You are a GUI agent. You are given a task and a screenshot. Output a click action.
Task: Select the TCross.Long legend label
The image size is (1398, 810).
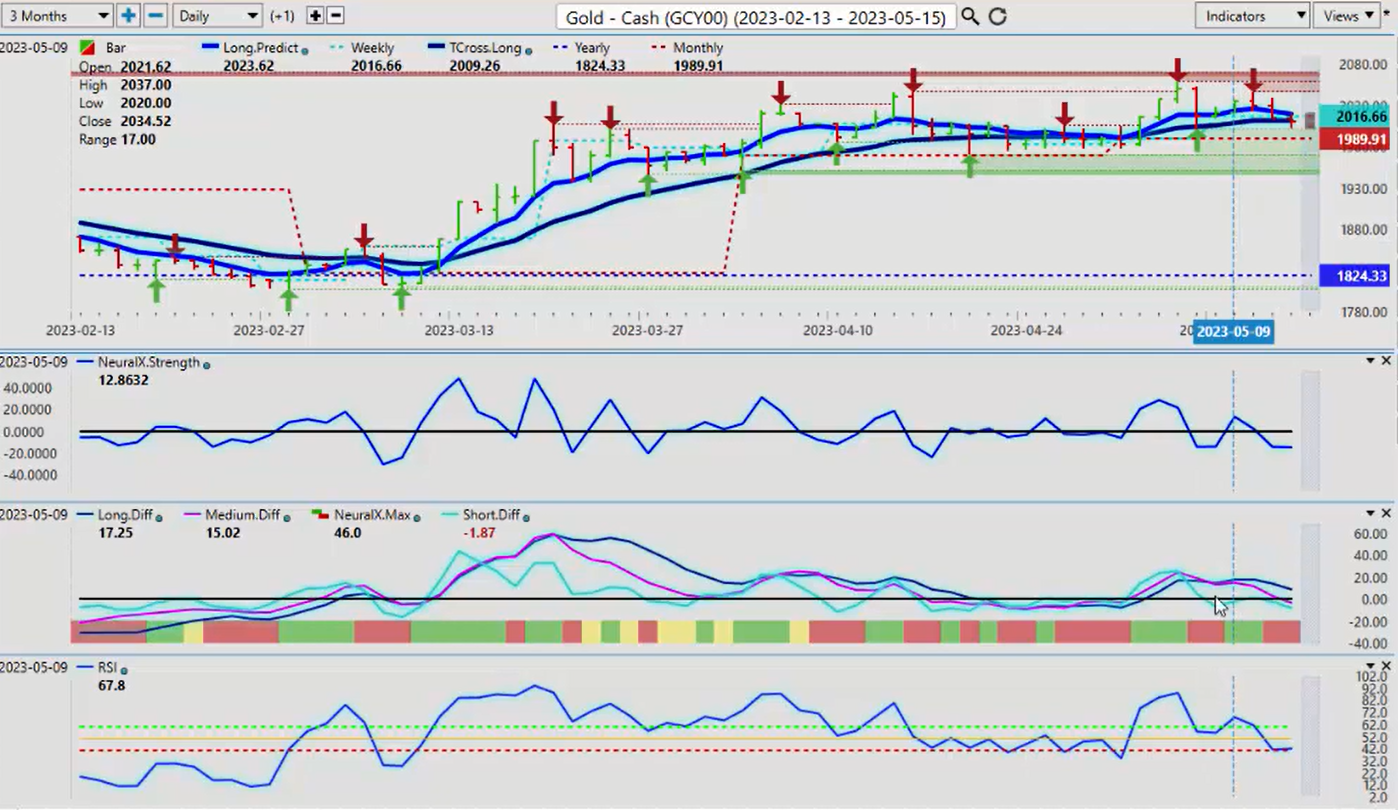point(484,48)
